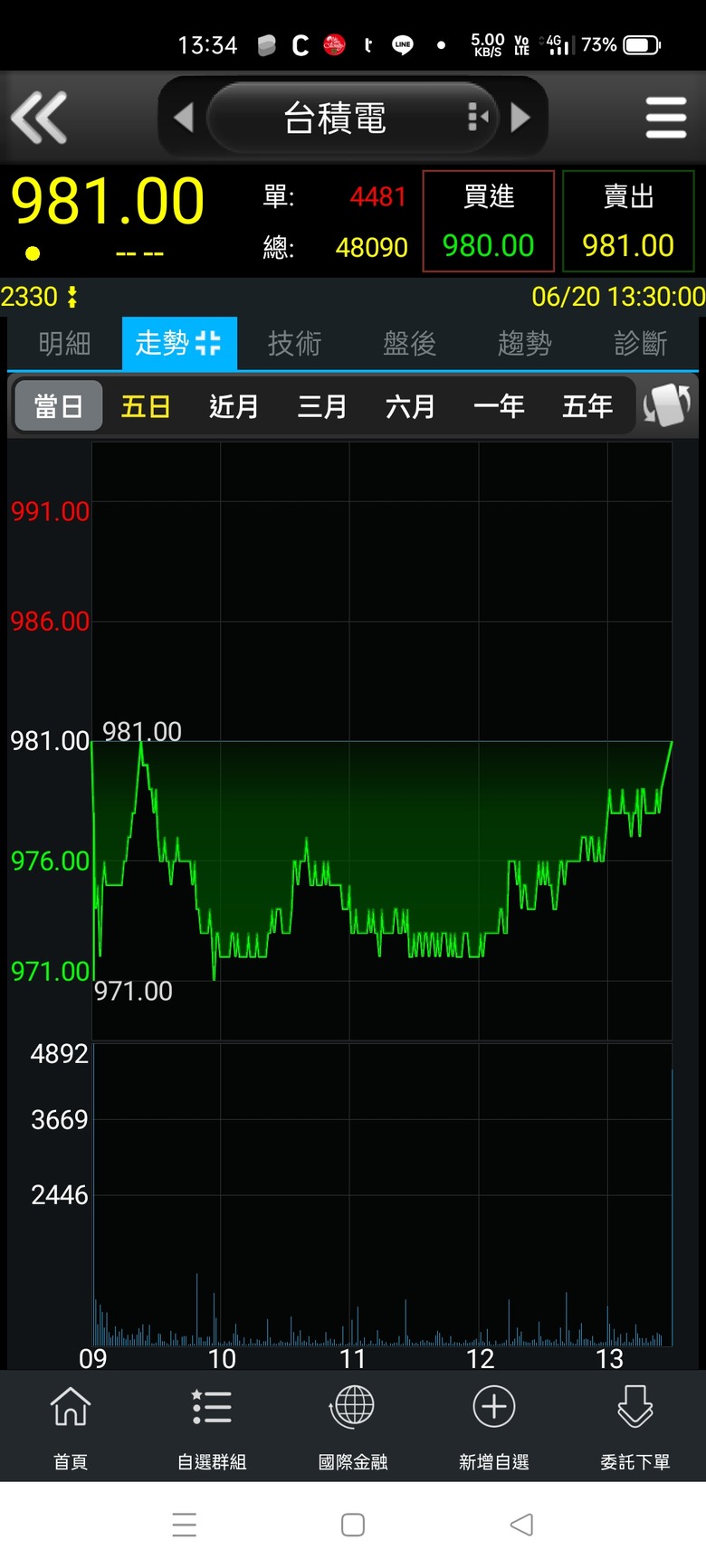Tap the 991.00 price axis label
The width and height of the screenshot is (706, 1568).
pyautogui.click(x=50, y=511)
